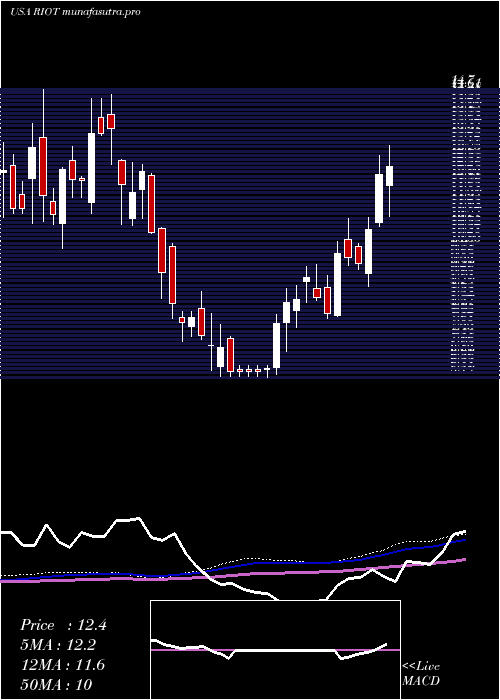The height and width of the screenshot is (700, 500).
Task: Click the '5MA : 12.2' value
Action: (58, 645)
